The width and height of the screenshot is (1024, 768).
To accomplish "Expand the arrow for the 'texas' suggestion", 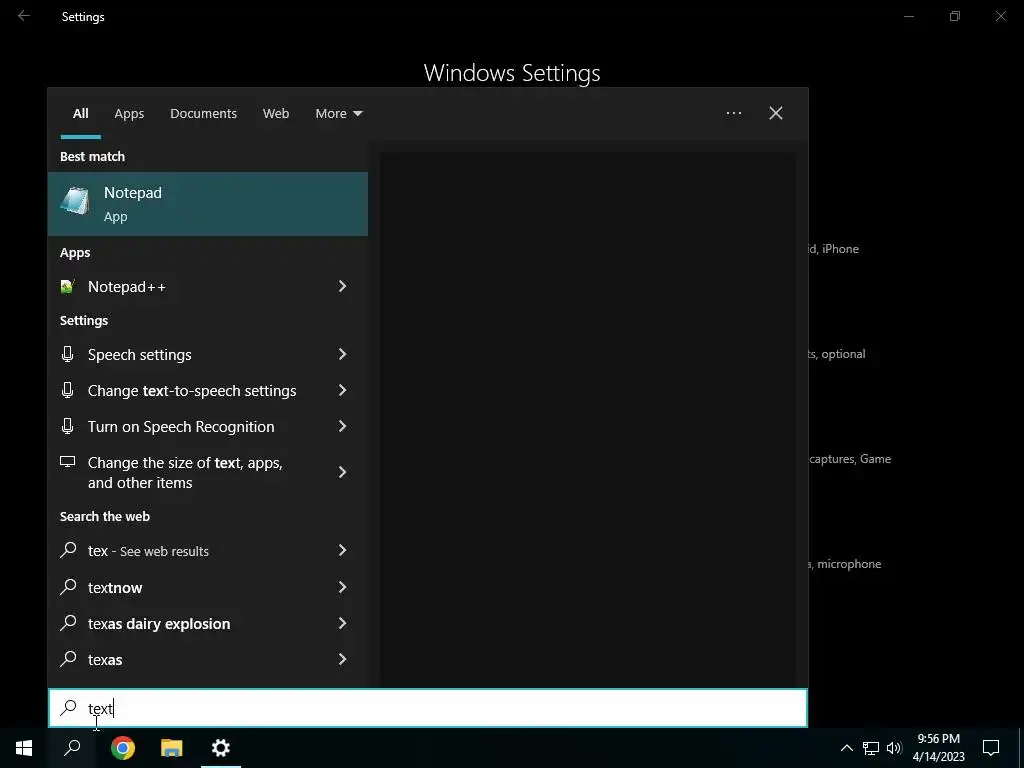I will (x=342, y=658).
